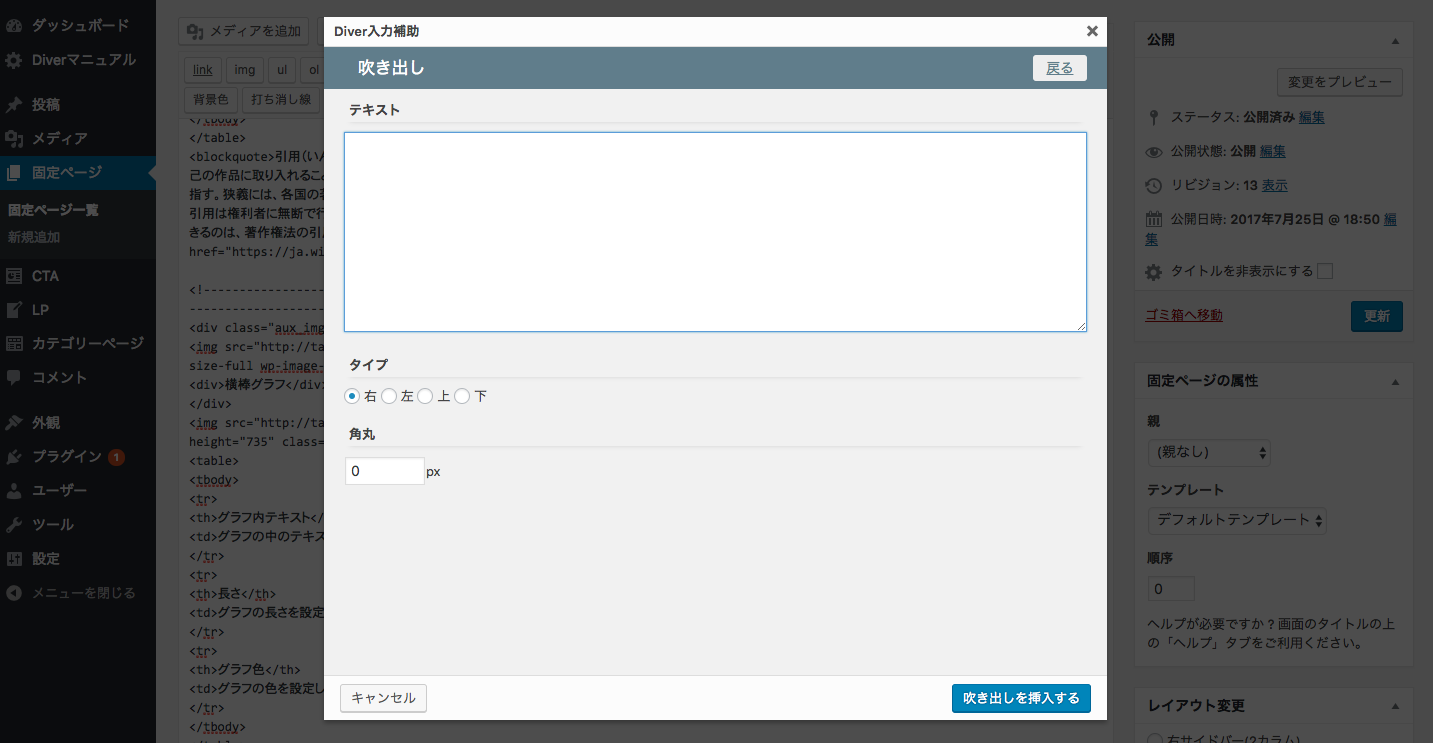This screenshot has height=743, width=1433.
Task: Select the 下 balloon type radio
Action: tap(462, 397)
